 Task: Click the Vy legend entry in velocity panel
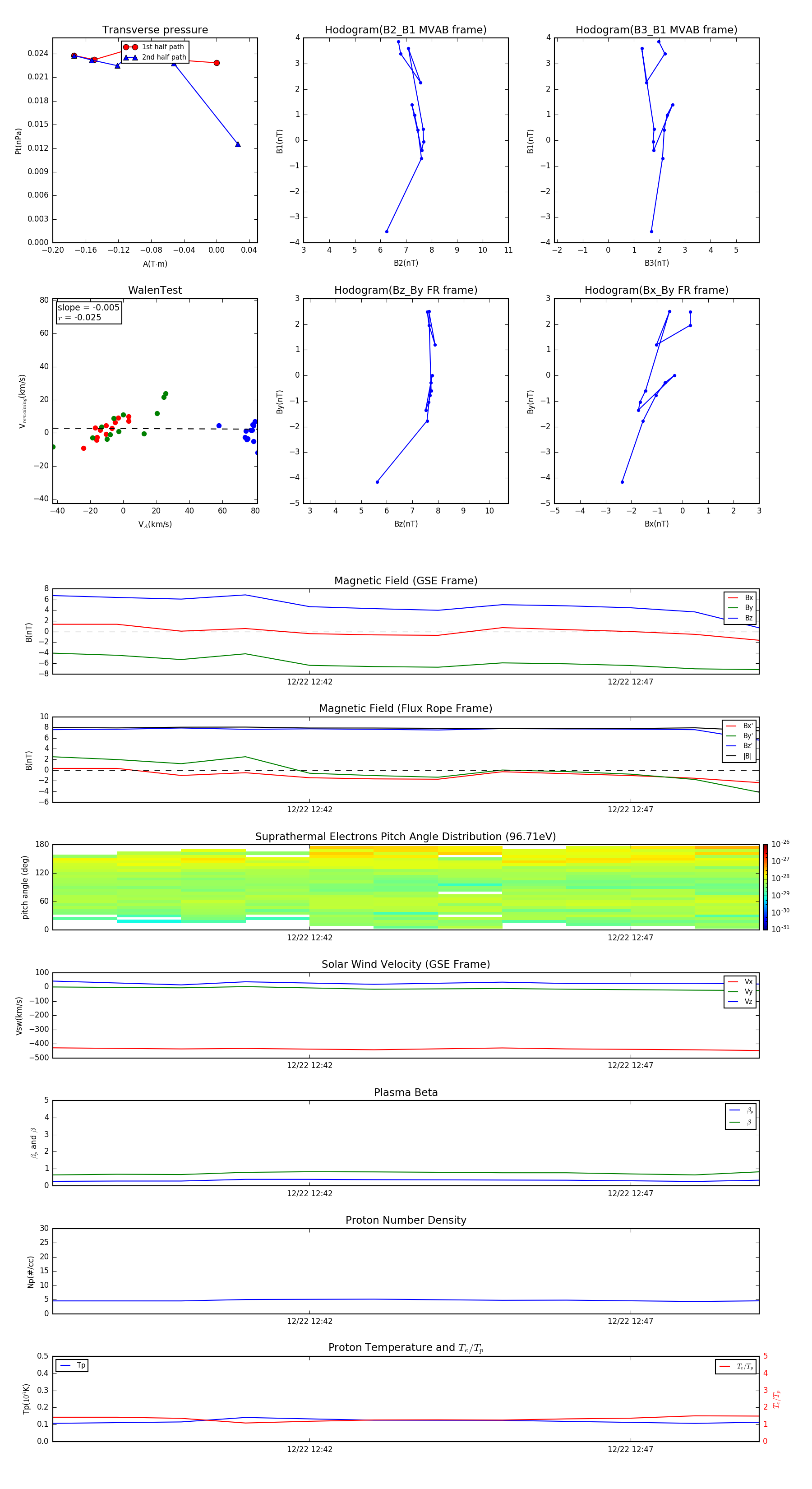(x=740, y=992)
